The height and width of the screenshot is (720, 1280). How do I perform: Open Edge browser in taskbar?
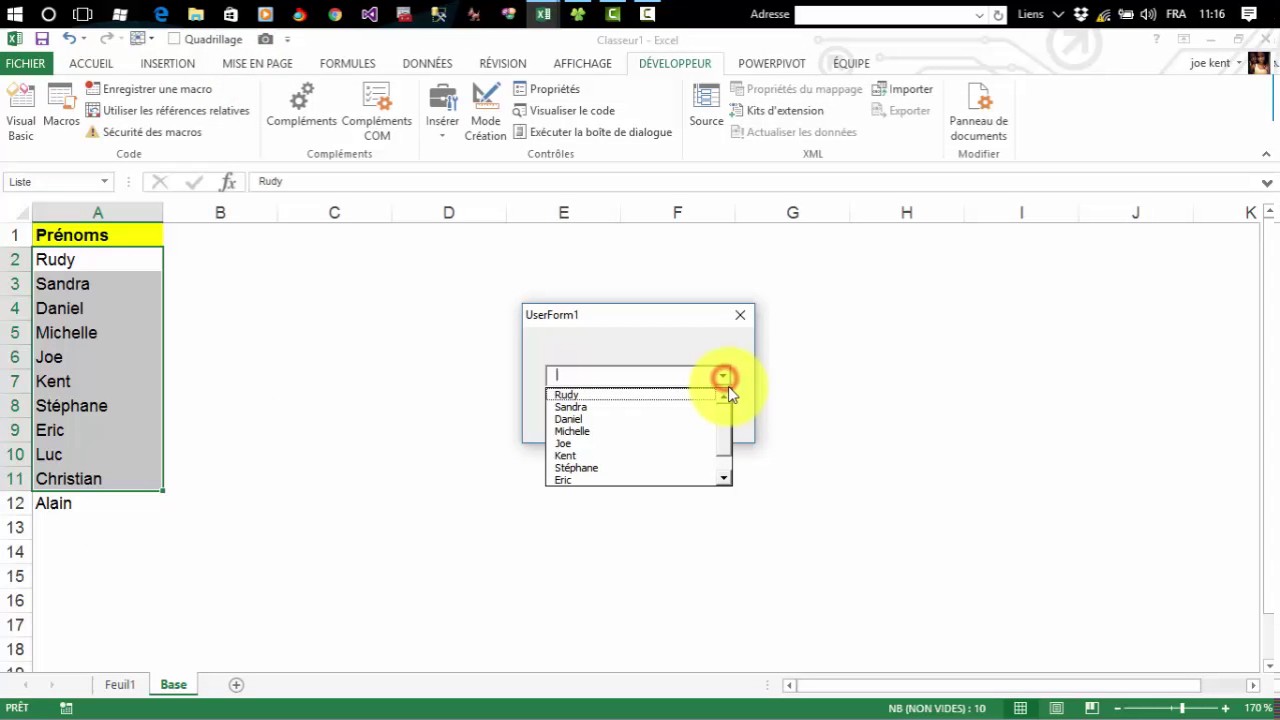click(161, 14)
